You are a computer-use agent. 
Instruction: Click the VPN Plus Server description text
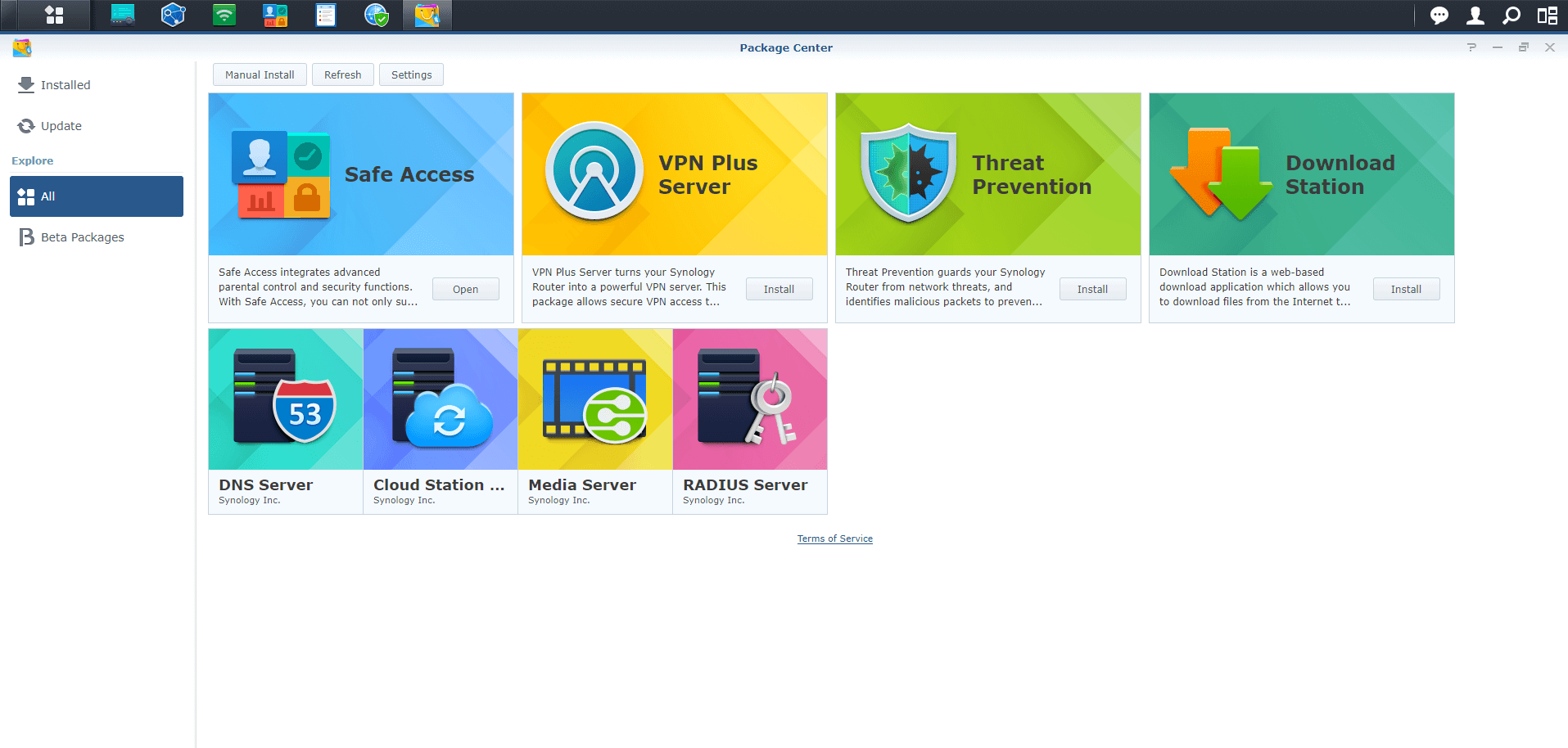click(629, 287)
